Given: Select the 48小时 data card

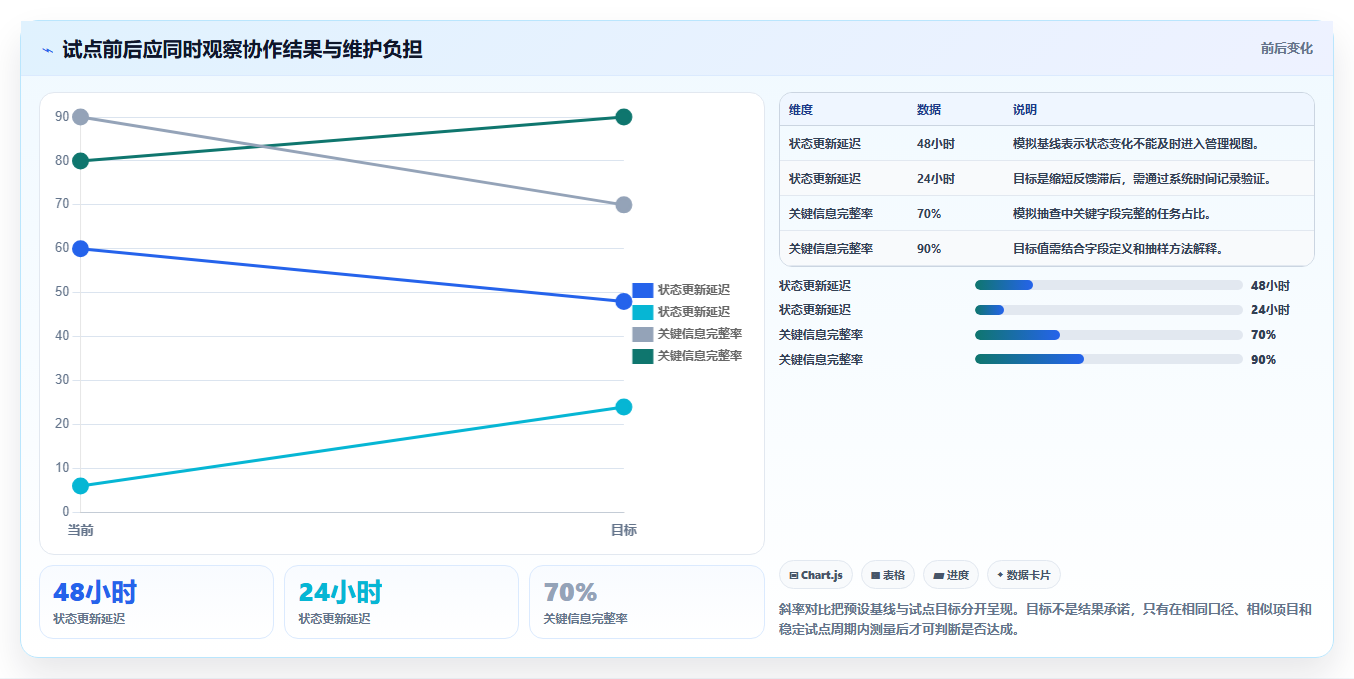Looking at the screenshot, I should 156,602.
